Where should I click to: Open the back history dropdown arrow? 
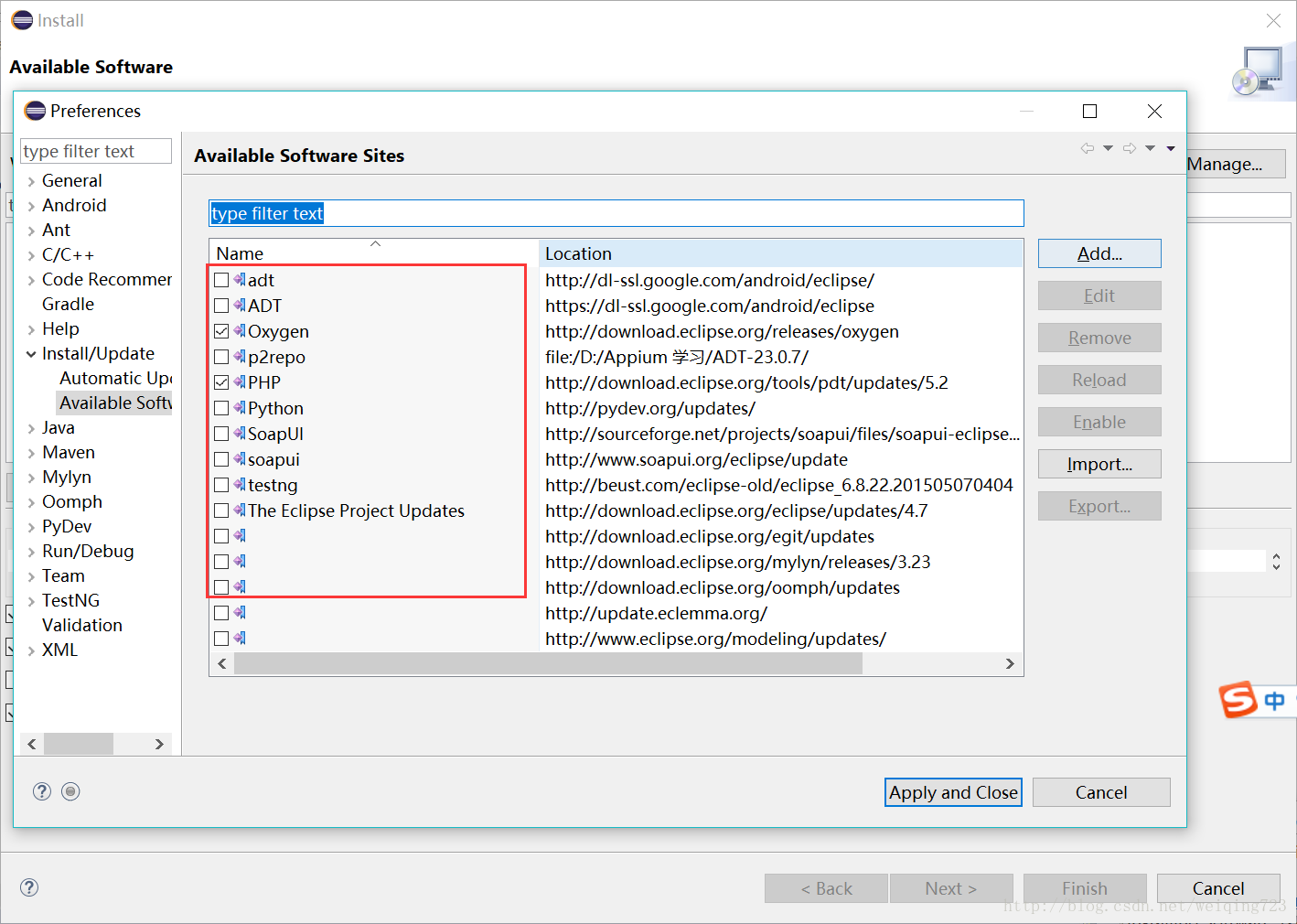tap(1108, 148)
